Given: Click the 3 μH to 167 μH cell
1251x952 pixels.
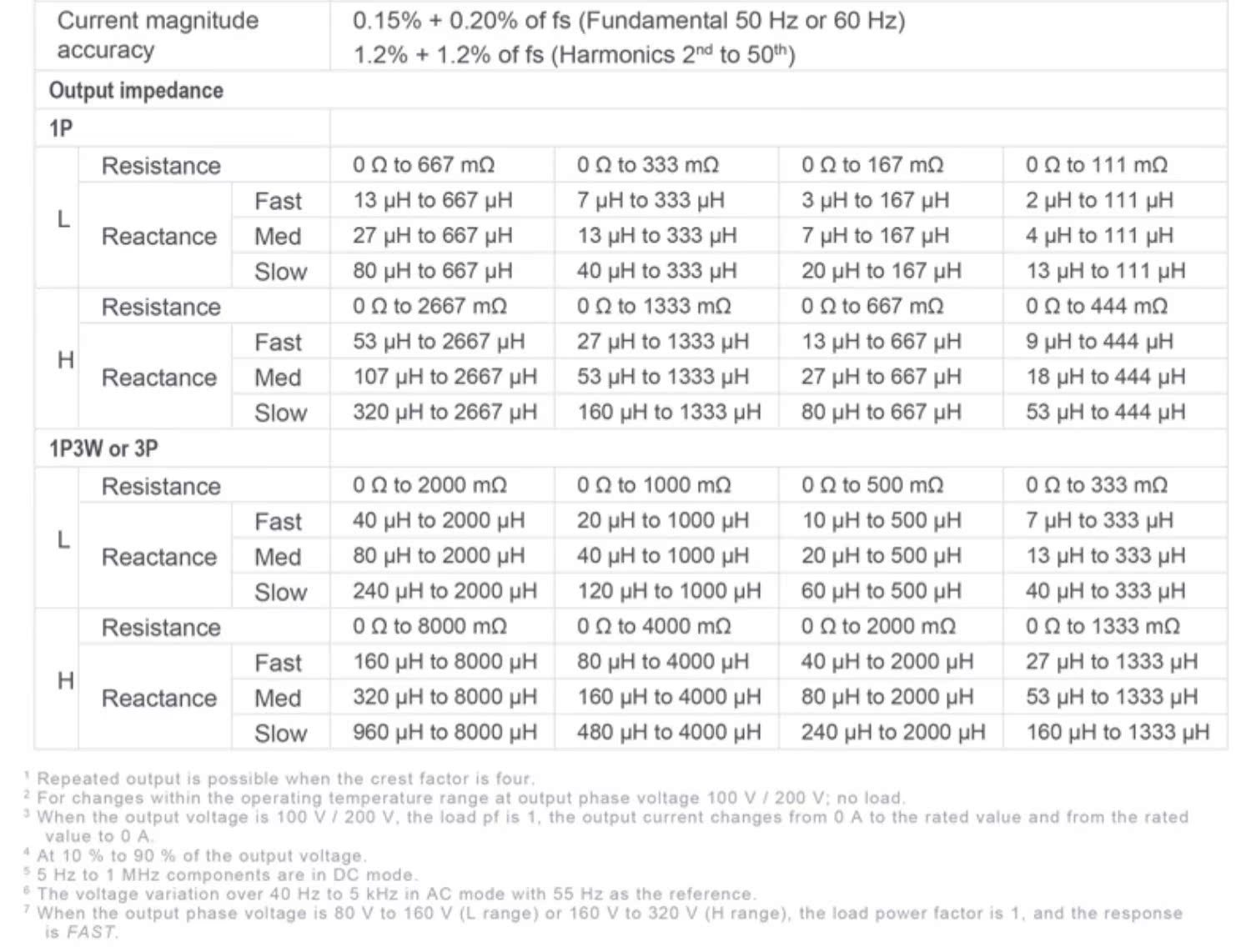Looking at the screenshot, I should pyautogui.click(x=875, y=201).
